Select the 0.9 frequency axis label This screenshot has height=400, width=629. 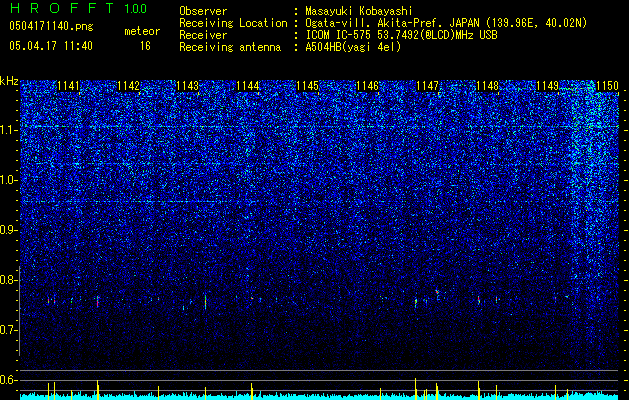(x=7, y=230)
